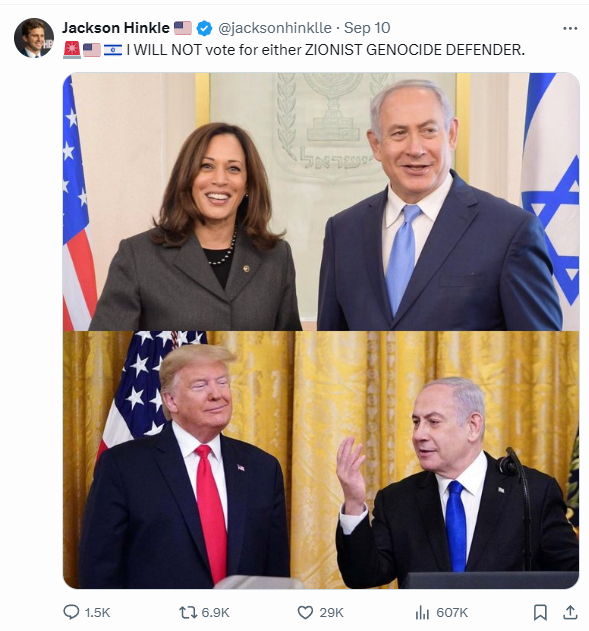Open the author's profile picture avatar

point(34,38)
